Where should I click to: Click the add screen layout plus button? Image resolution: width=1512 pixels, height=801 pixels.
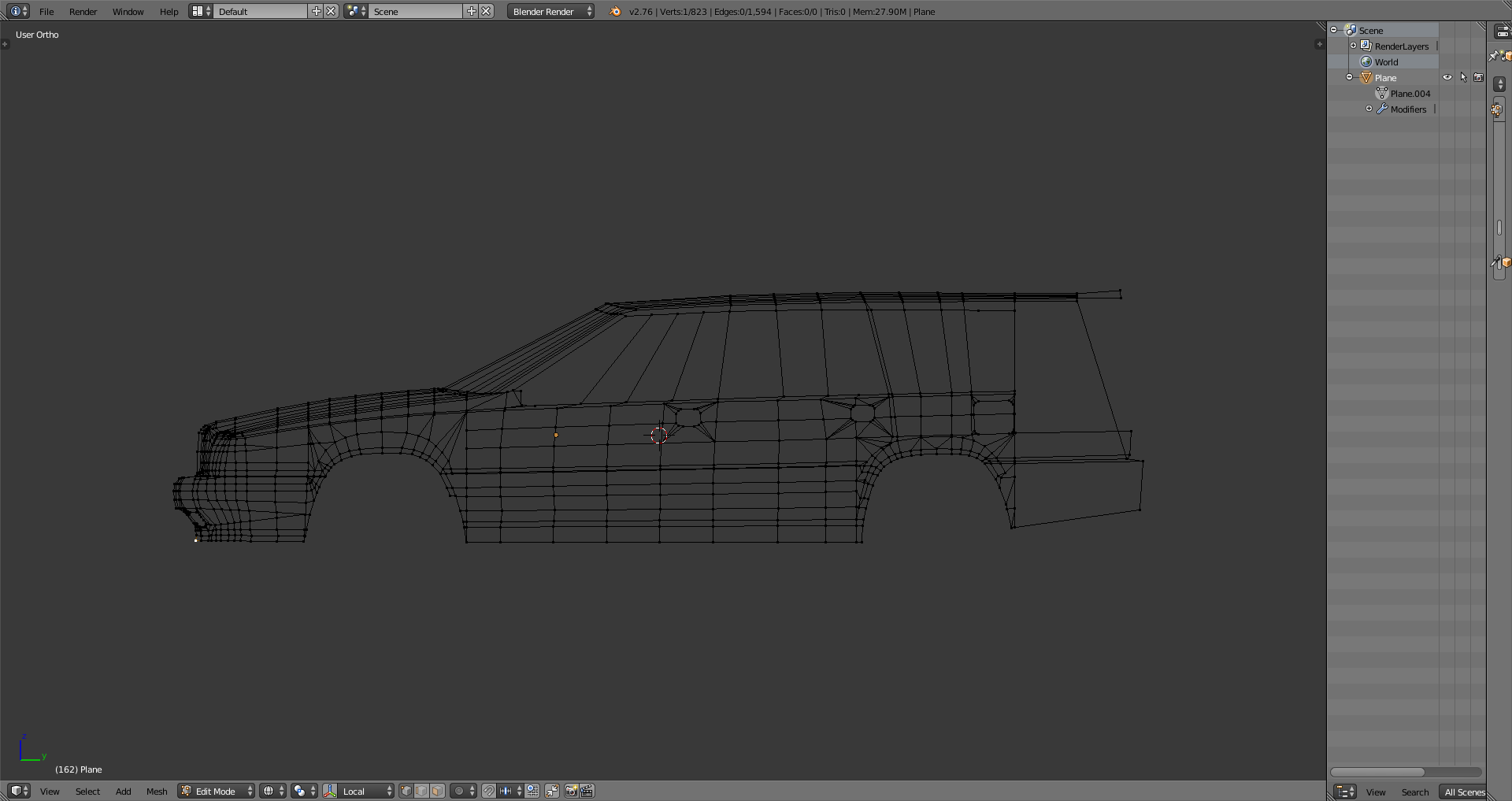317,11
